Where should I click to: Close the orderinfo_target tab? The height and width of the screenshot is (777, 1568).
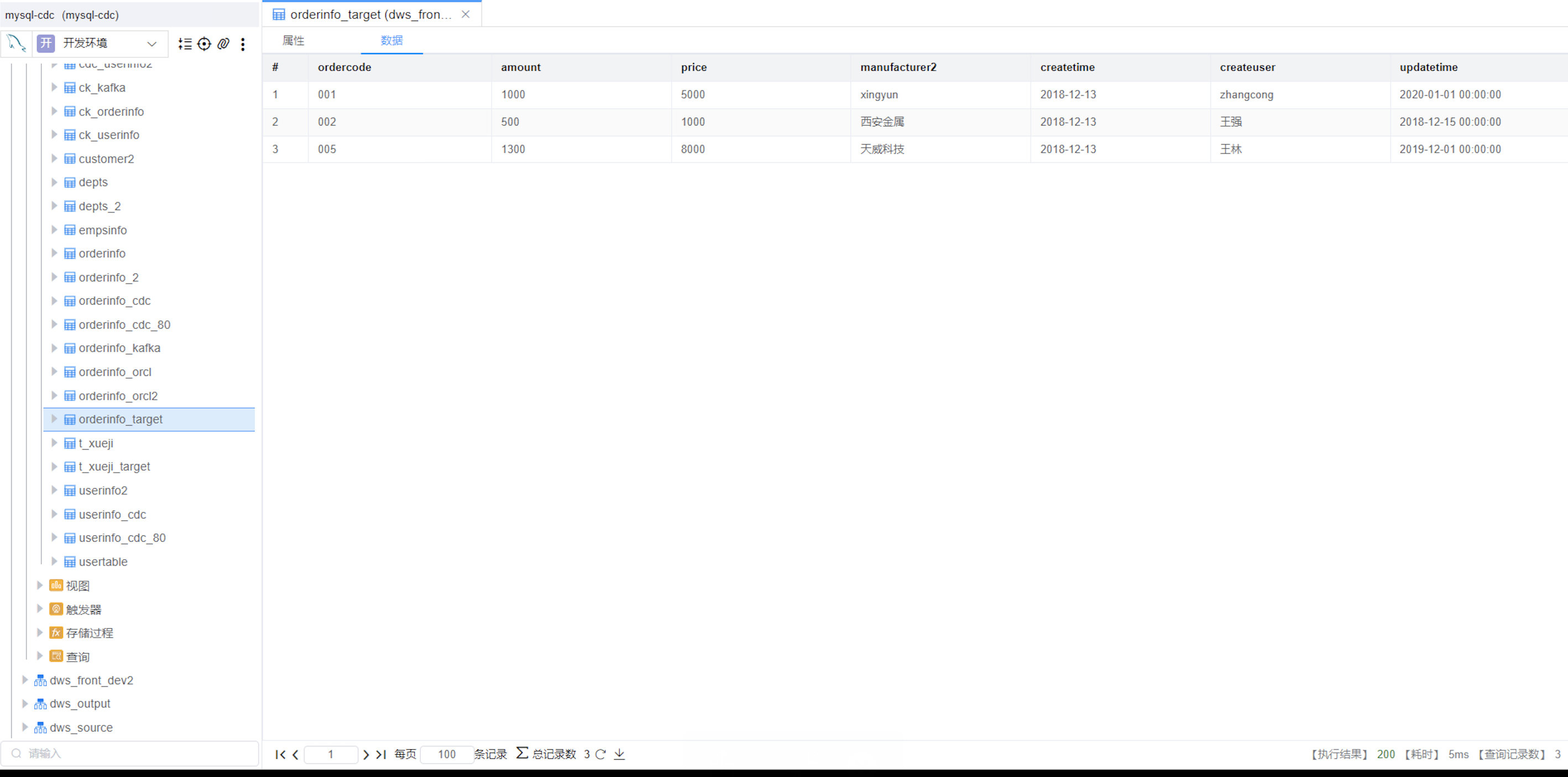point(466,14)
